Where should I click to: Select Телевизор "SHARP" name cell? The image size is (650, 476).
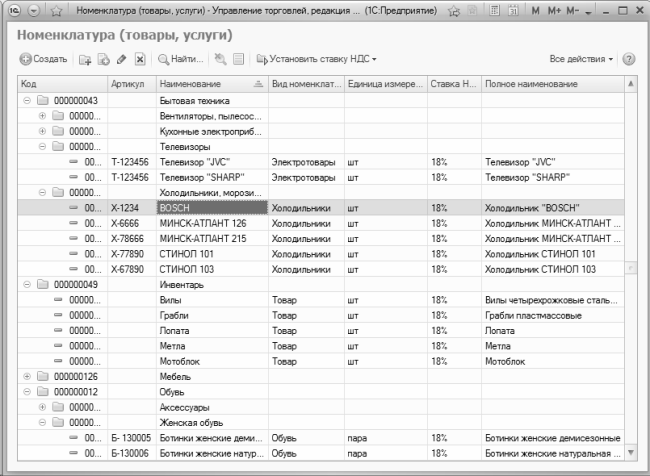(212, 177)
